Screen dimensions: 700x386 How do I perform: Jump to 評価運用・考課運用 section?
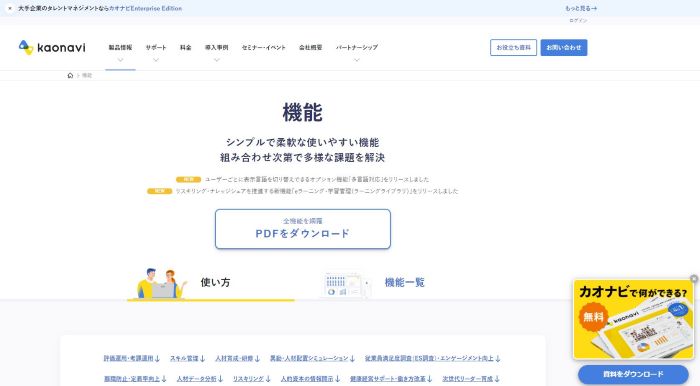[x=132, y=358]
